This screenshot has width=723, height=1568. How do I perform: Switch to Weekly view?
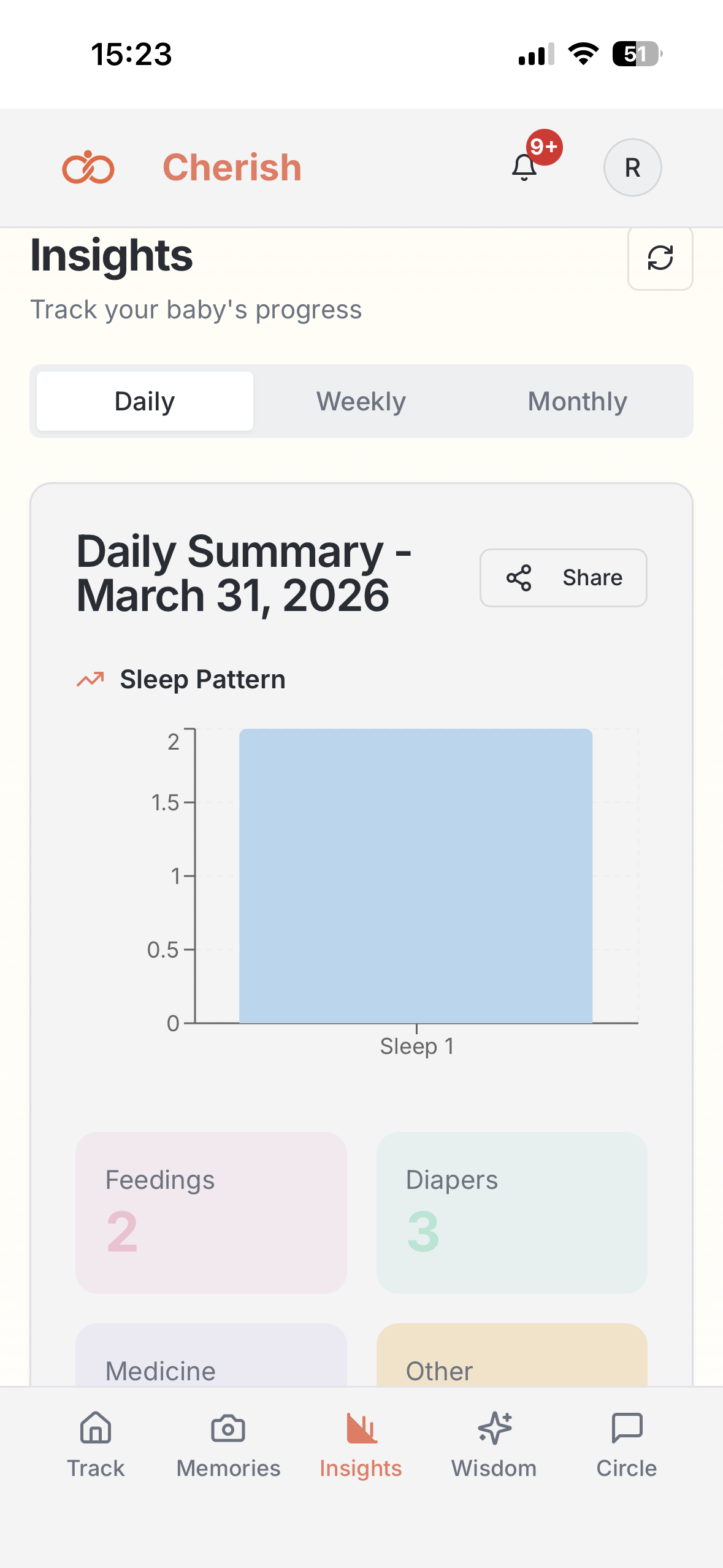[x=361, y=402]
